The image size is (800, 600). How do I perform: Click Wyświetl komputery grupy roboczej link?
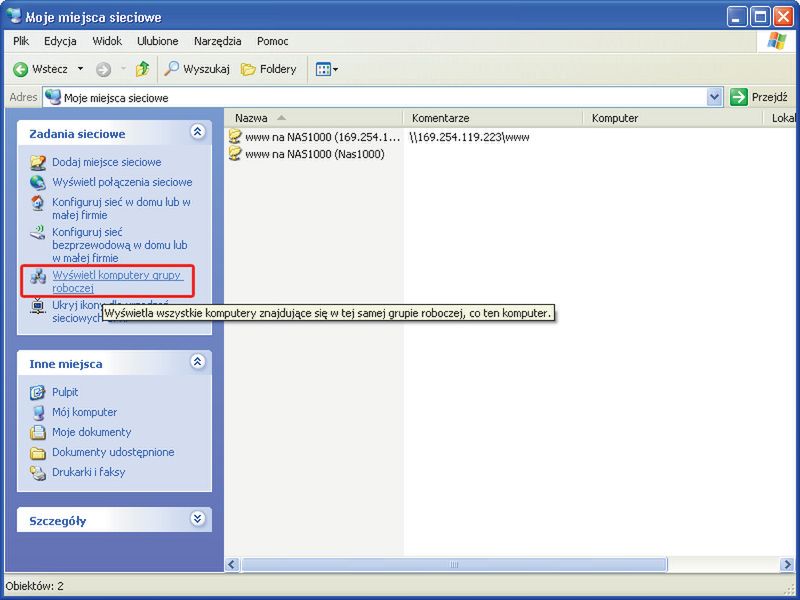[x=118, y=282]
